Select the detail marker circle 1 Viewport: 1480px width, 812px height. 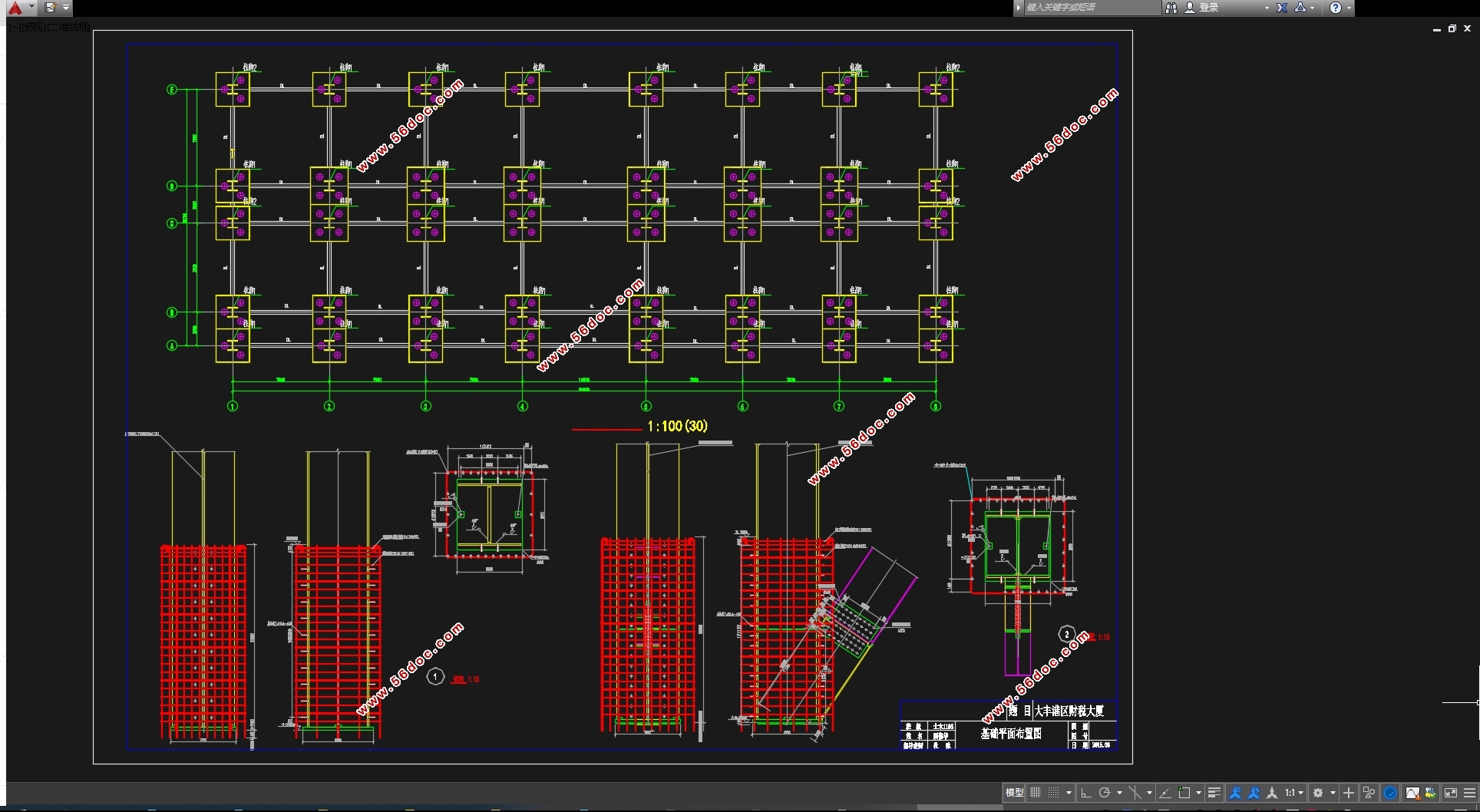point(435,676)
